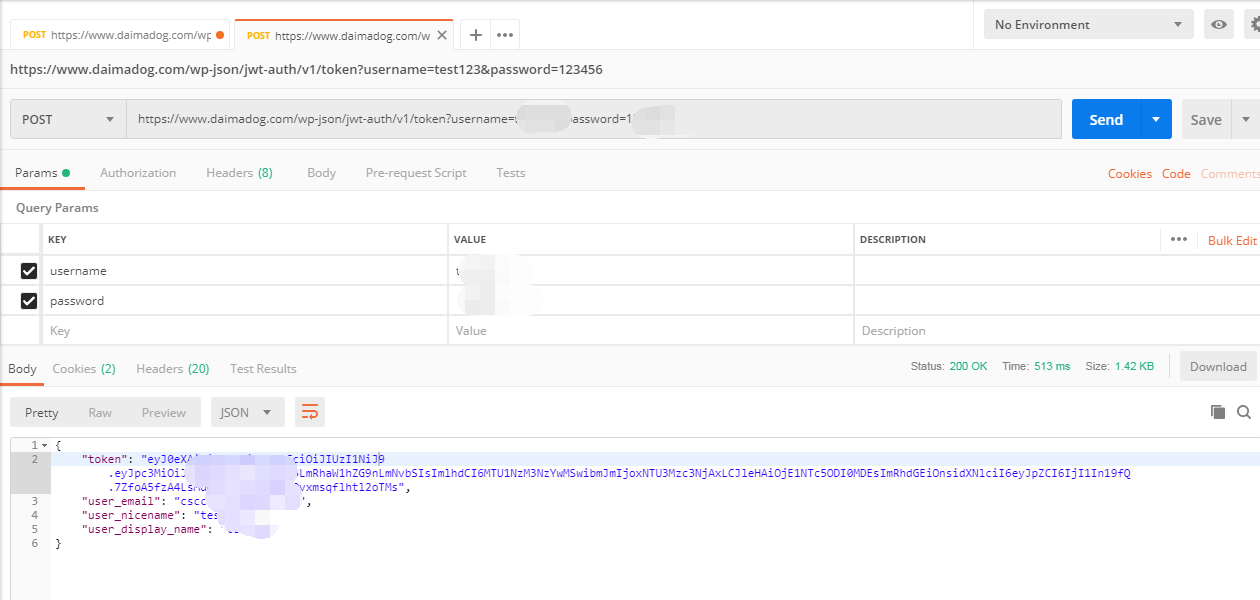Download the response
The image size is (1260, 600).
click(x=1218, y=367)
